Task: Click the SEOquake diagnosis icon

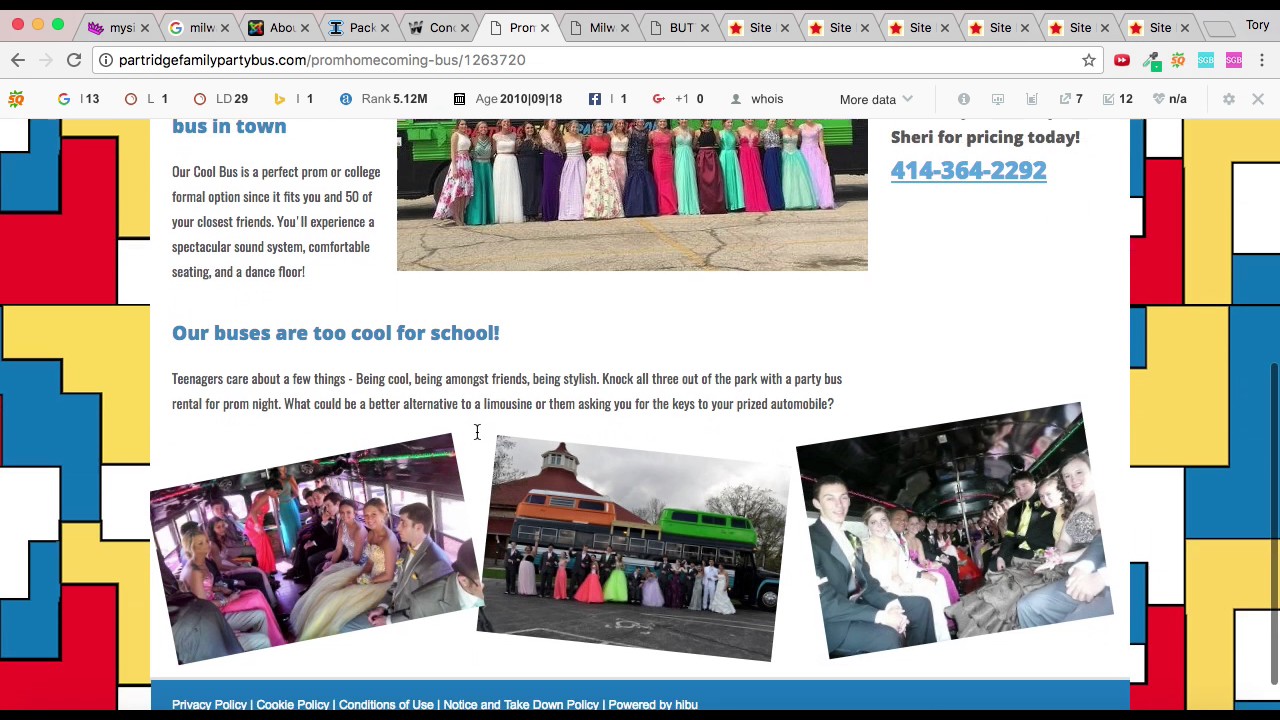Action: [998, 99]
